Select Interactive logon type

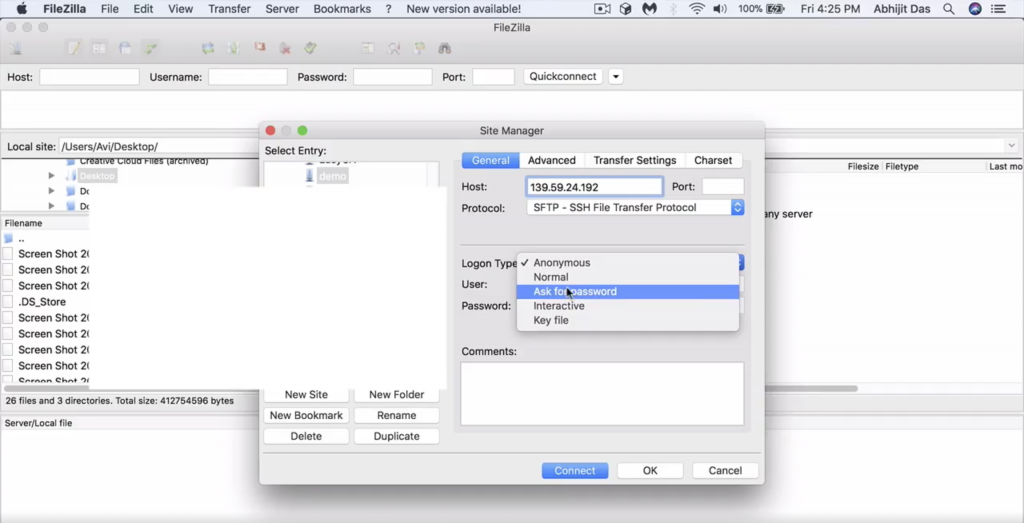click(628, 306)
